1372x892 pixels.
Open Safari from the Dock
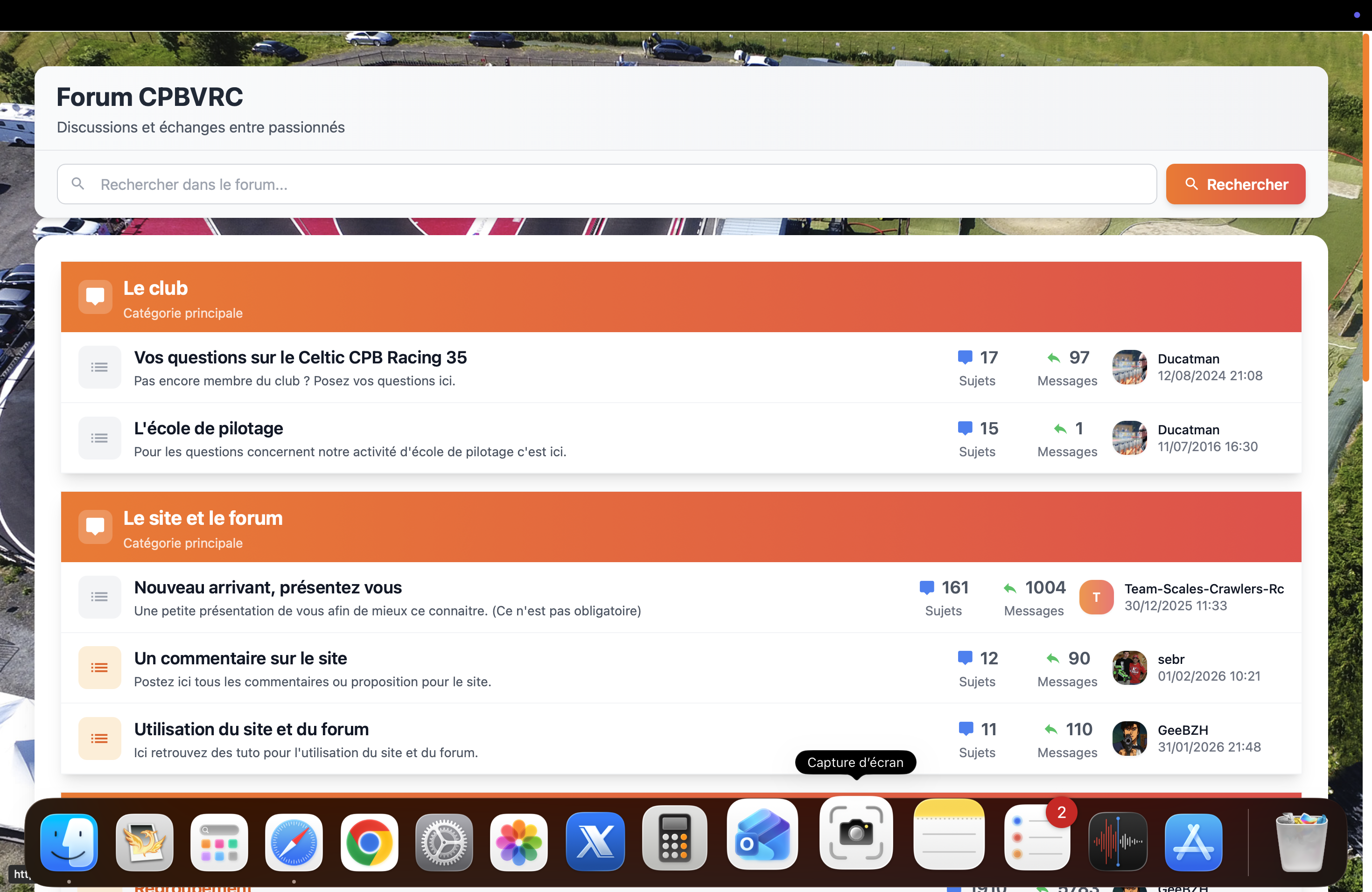[x=294, y=843]
